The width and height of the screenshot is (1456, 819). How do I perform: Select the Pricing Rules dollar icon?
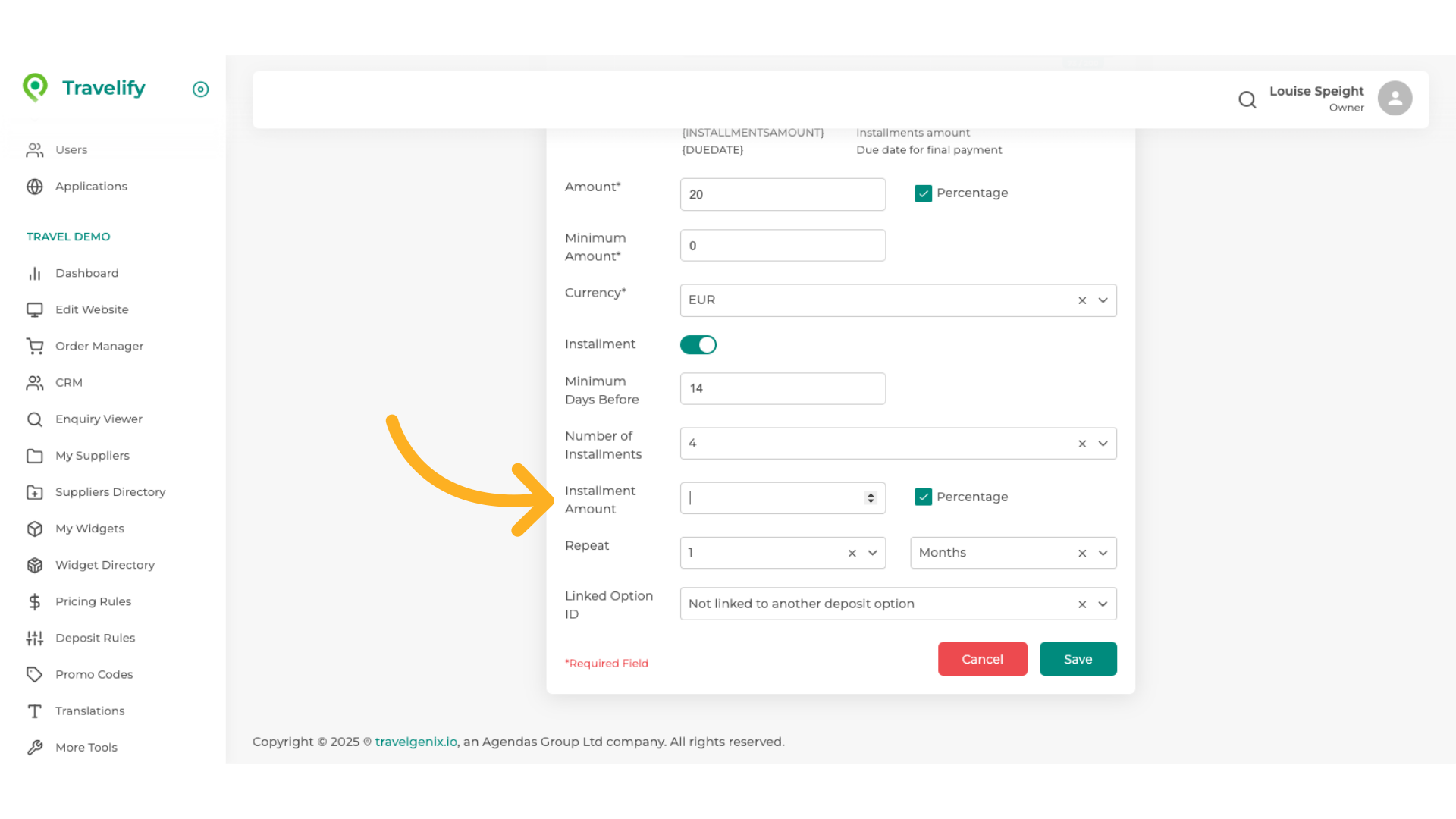[x=35, y=601]
